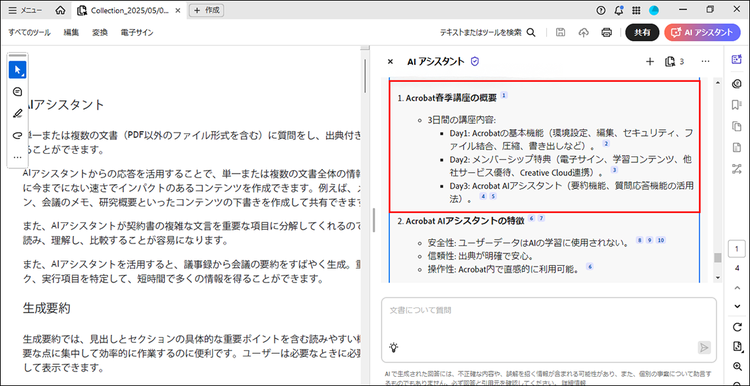This screenshot has height=386, width=750.
Task: Click the rotate view icon
Action: click(x=737, y=327)
